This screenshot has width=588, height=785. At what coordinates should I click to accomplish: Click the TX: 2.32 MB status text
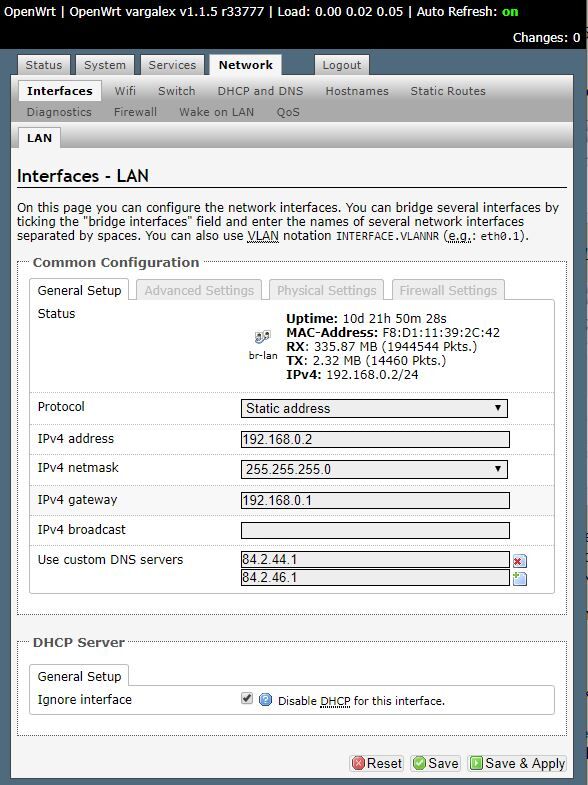pos(366,360)
